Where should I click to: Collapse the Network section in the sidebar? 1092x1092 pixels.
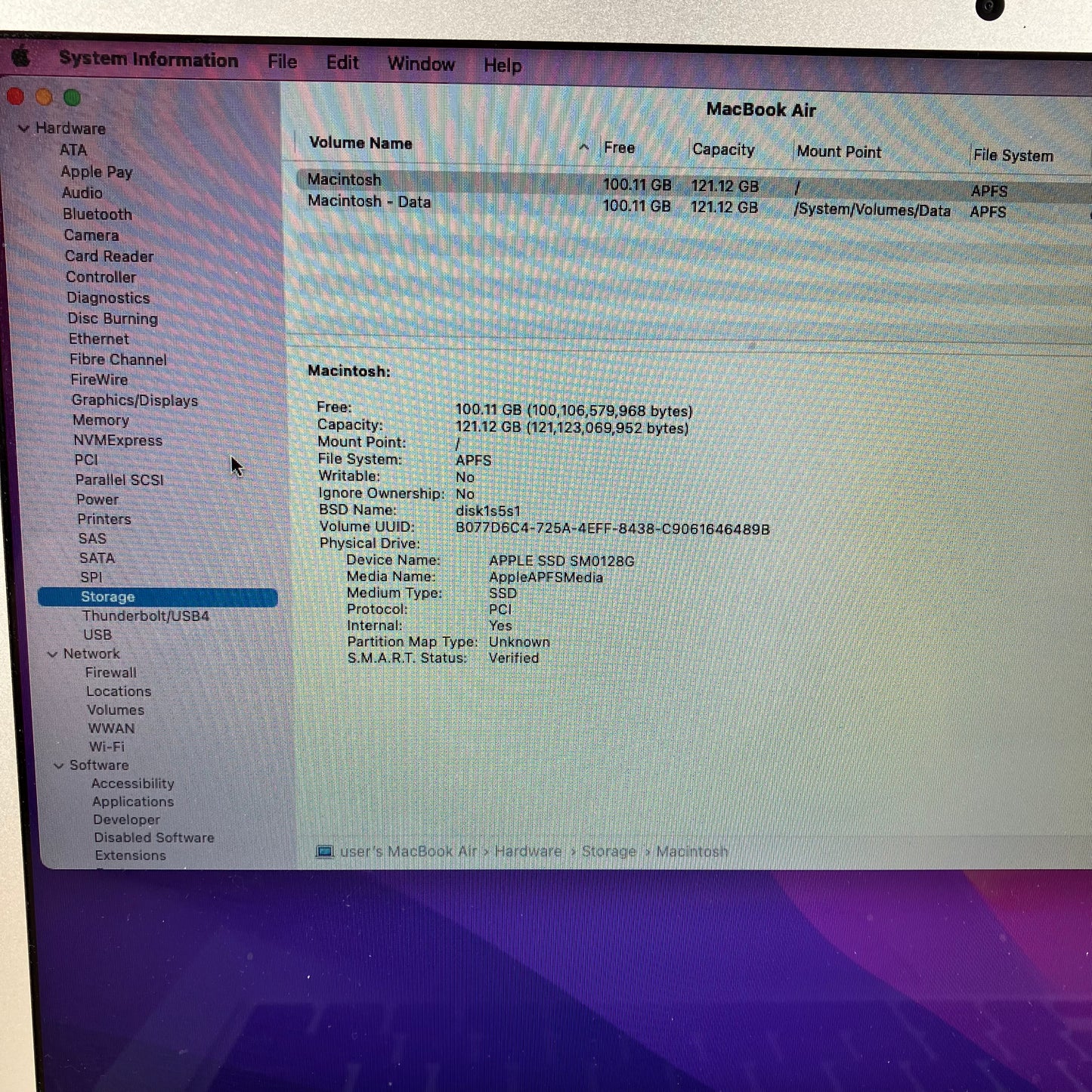pos(51,654)
